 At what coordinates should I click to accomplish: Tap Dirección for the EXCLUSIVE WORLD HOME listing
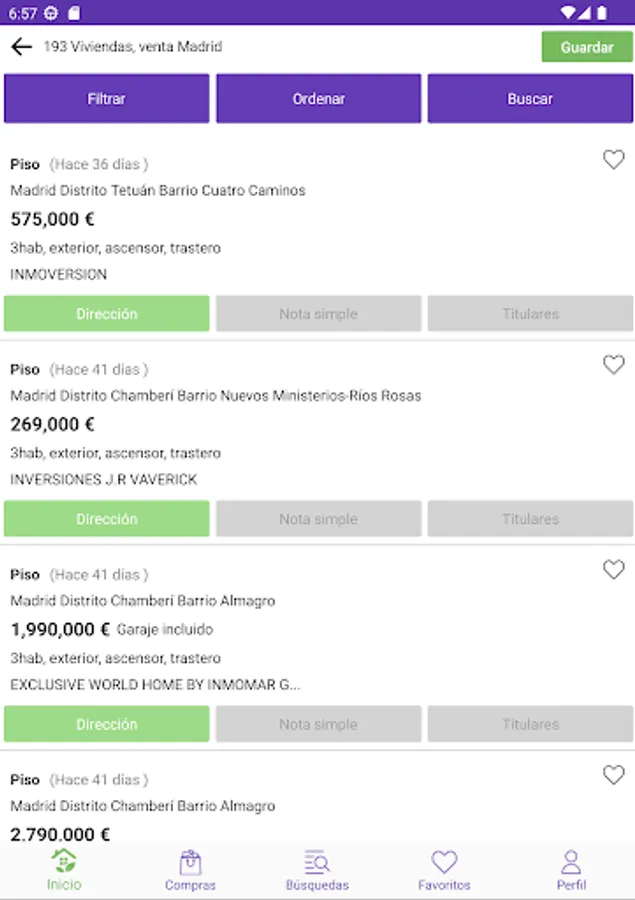[x=106, y=724]
